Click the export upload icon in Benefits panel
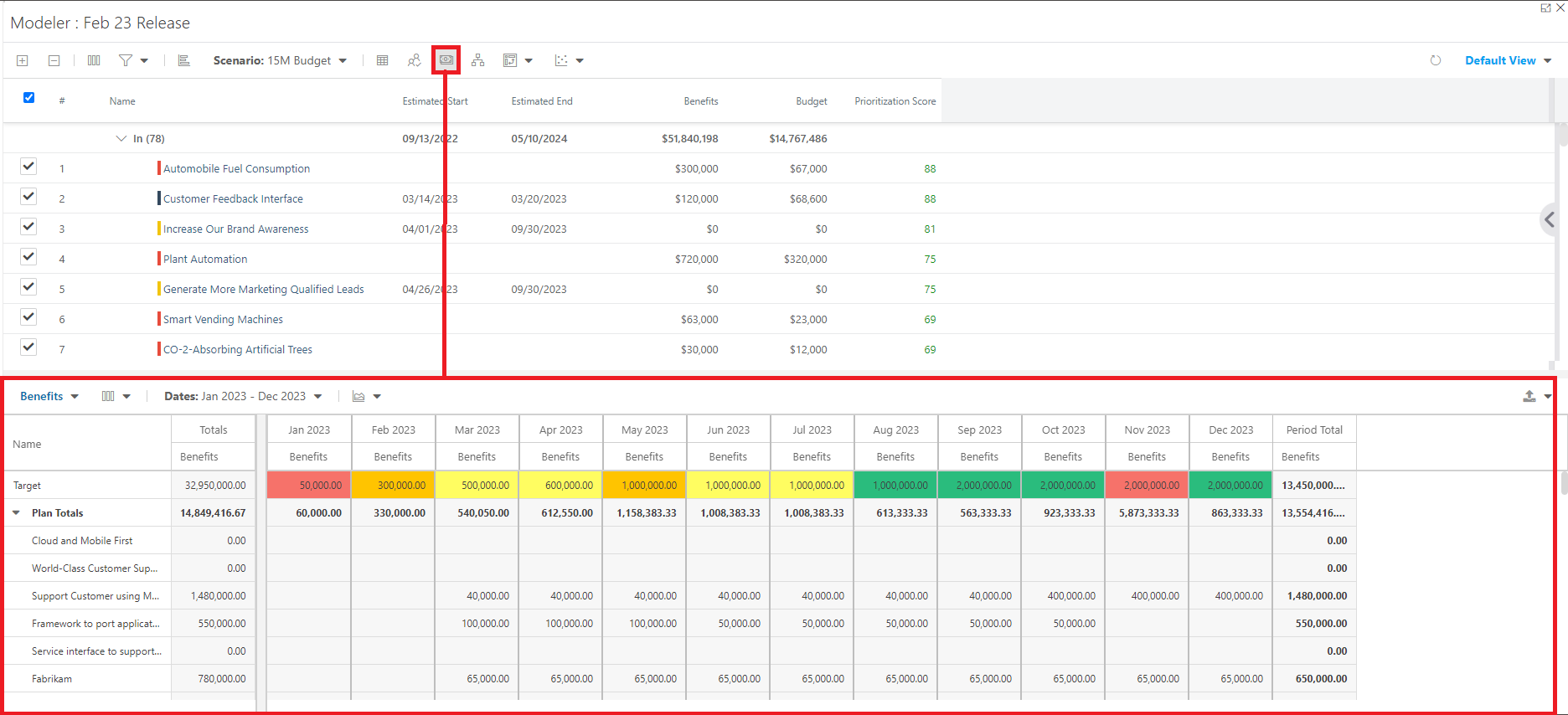 (1529, 396)
